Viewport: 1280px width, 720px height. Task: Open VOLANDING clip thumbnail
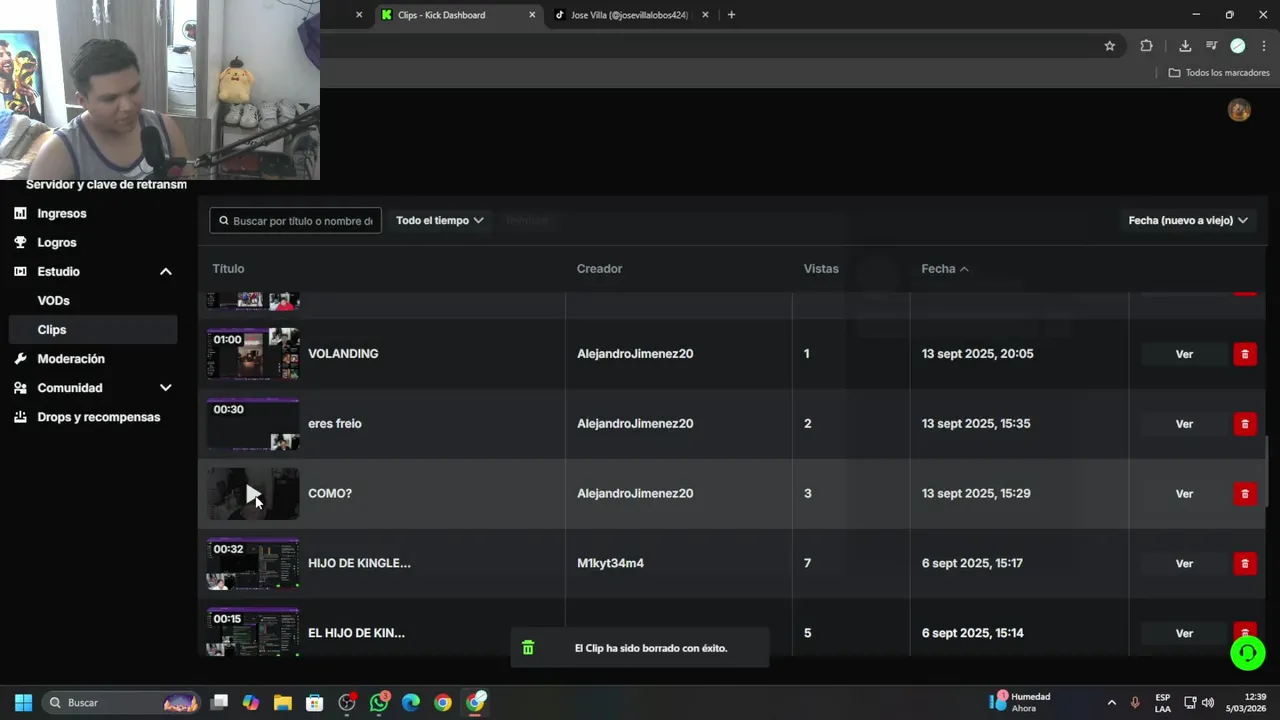point(253,354)
